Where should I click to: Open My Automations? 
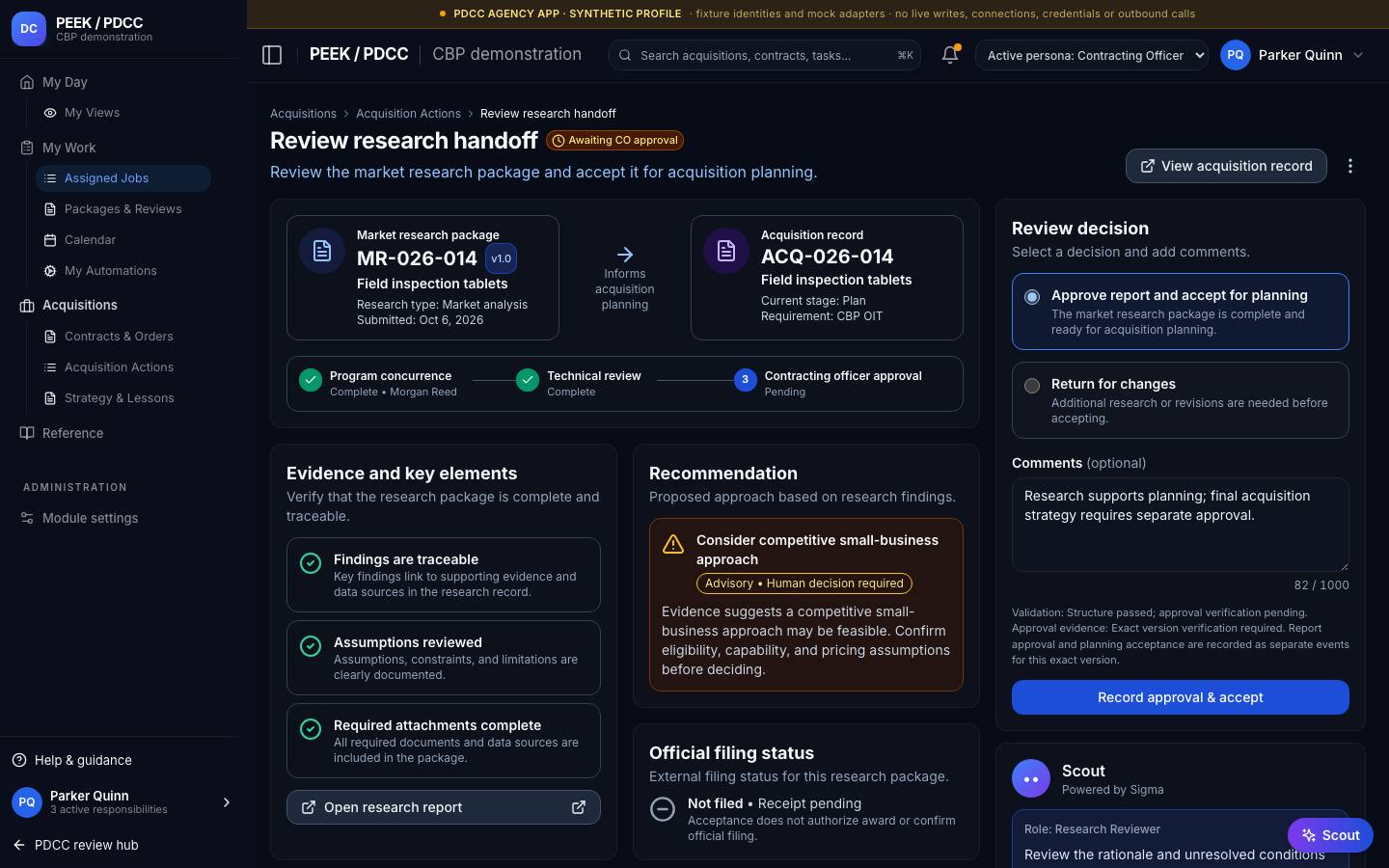click(x=123, y=271)
